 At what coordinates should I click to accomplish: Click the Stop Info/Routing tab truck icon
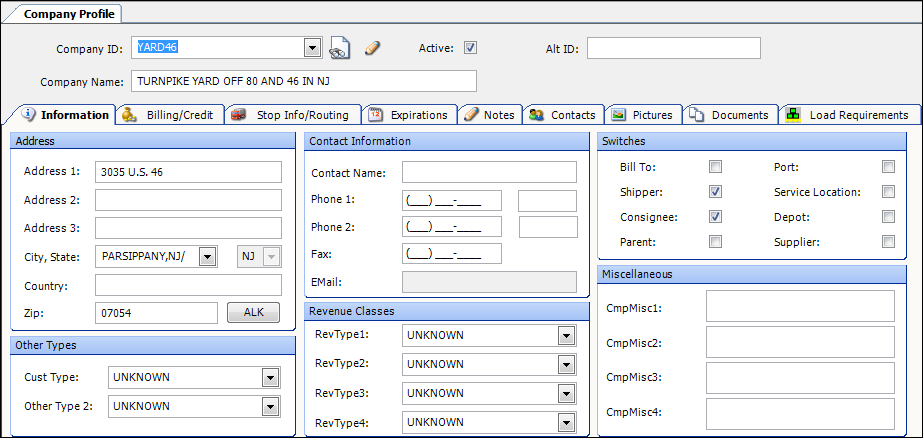(239, 115)
